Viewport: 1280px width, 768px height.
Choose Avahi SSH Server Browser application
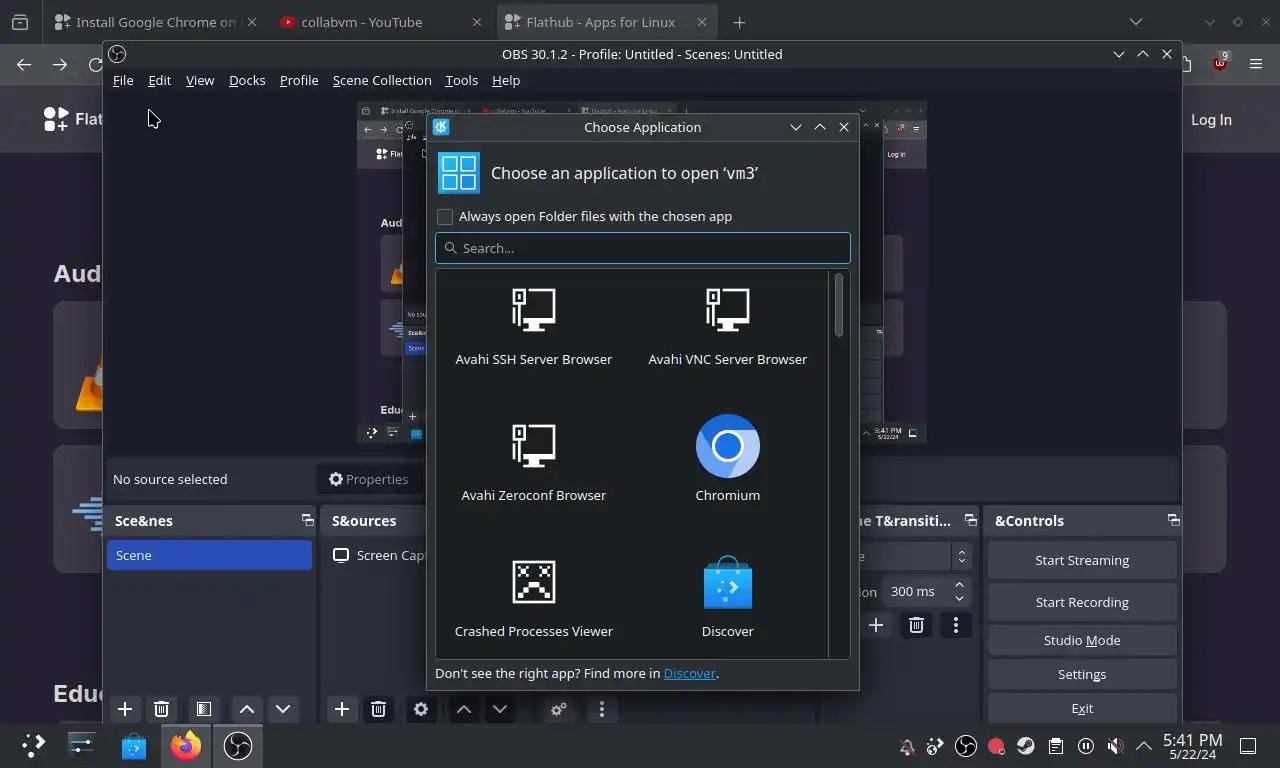(533, 326)
